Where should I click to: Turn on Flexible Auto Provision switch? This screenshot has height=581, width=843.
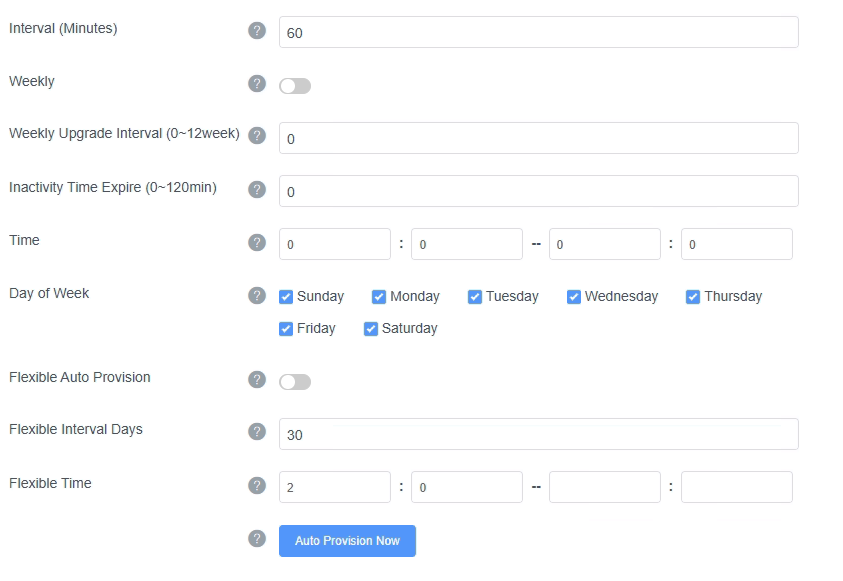[295, 382]
